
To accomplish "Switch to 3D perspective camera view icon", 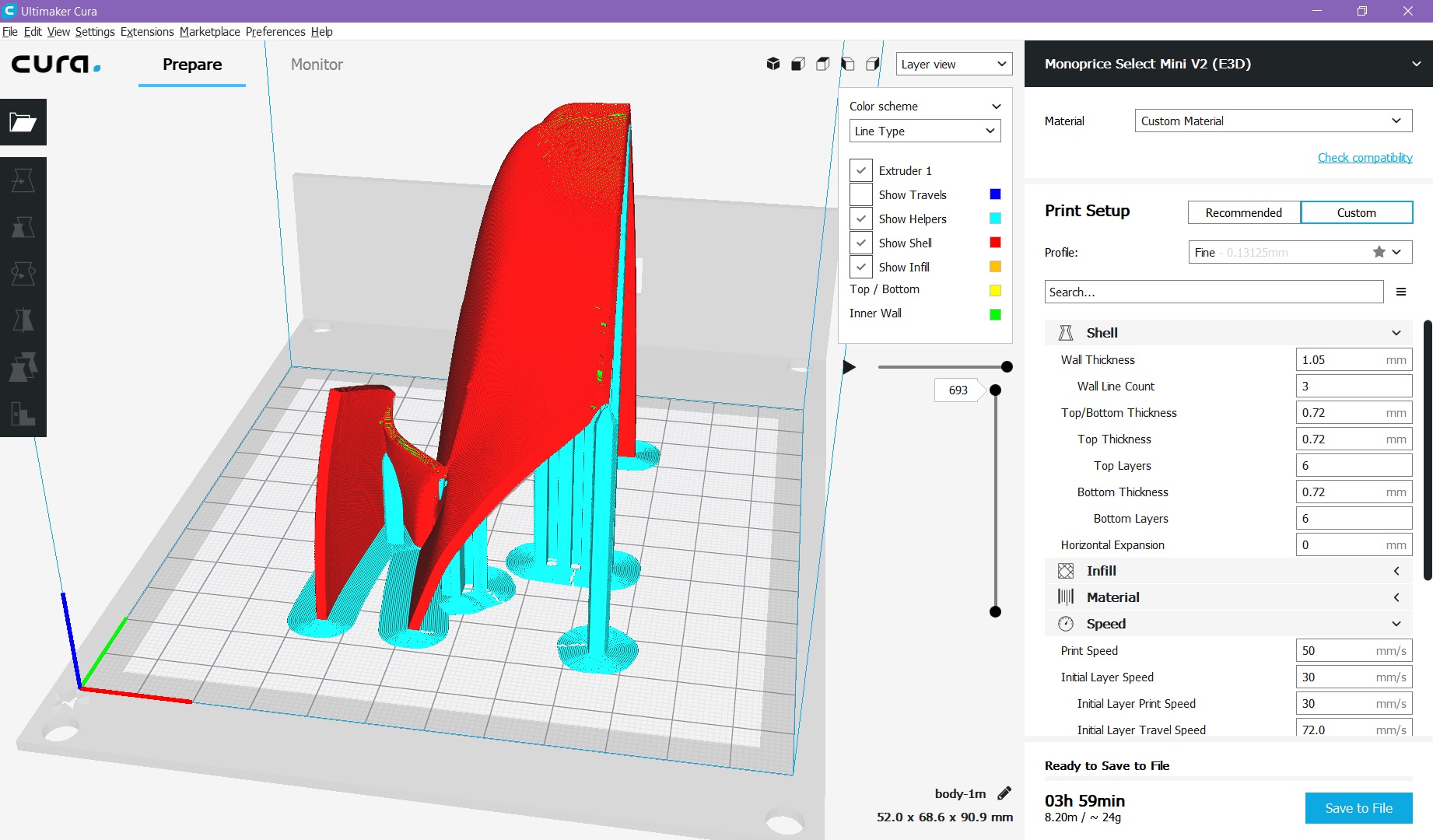I will coord(773,64).
